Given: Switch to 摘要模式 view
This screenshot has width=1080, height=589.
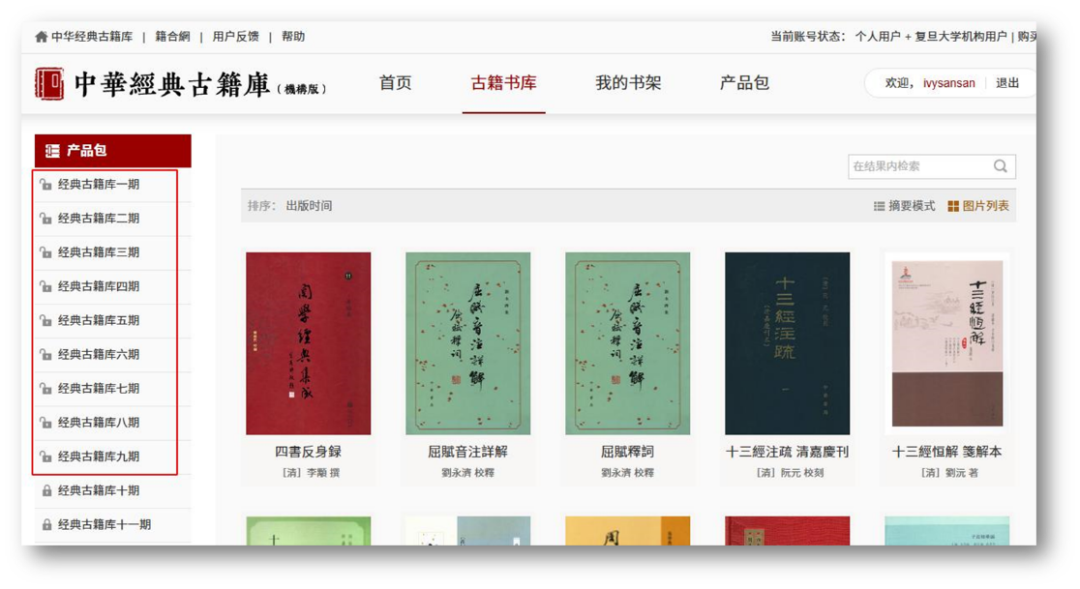Looking at the screenshot, I should [912, 206].
